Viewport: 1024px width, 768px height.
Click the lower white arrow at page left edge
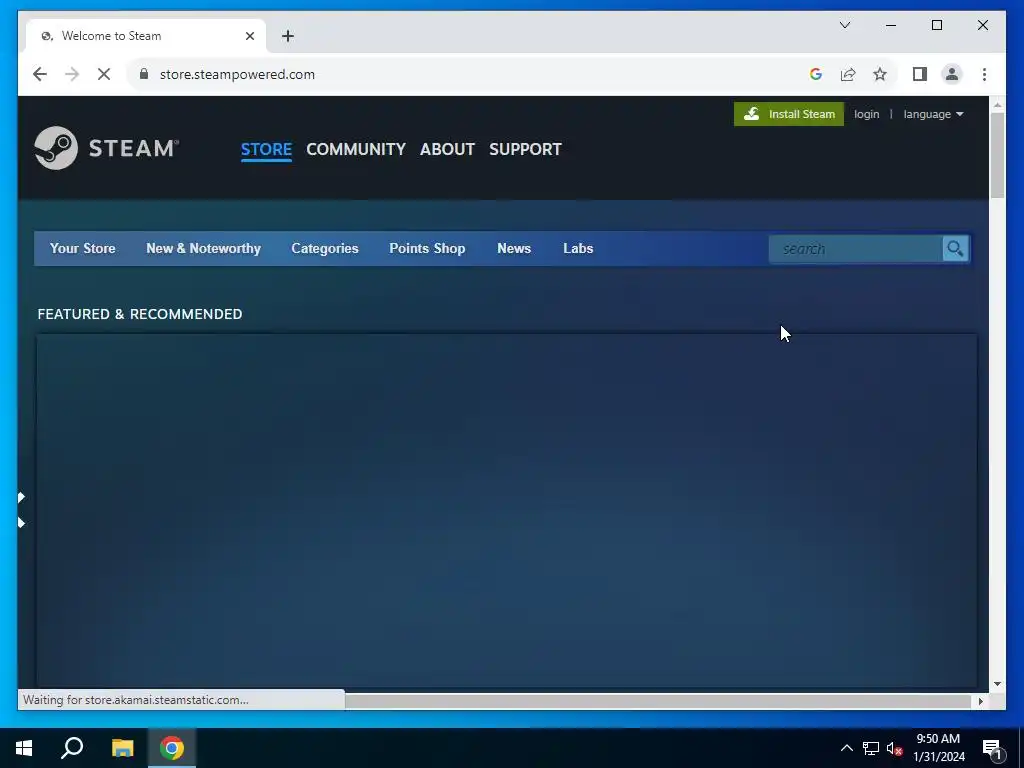22,522
